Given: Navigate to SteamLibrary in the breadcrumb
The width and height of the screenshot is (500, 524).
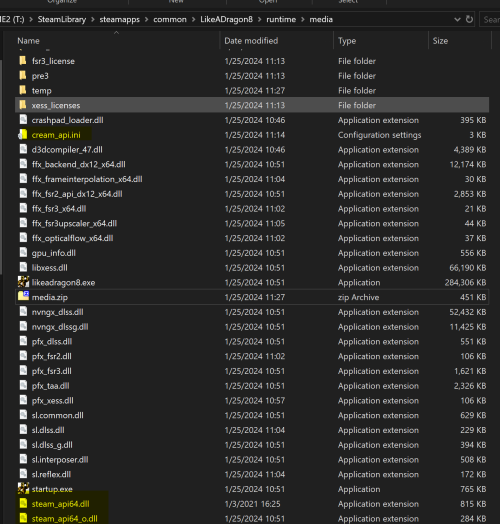Looking at the screenshot, I should click(x=61, y=19).
